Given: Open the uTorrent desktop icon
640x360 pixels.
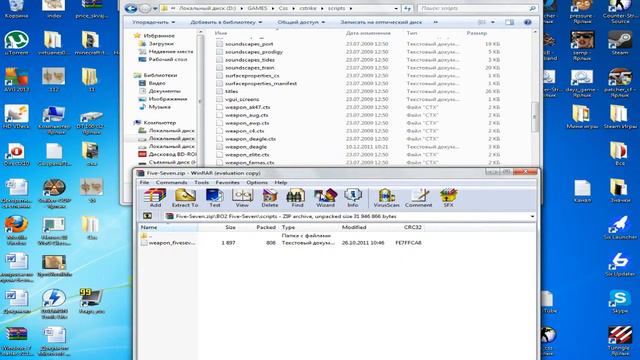Looking at the screenshot, I should point(16,43).
